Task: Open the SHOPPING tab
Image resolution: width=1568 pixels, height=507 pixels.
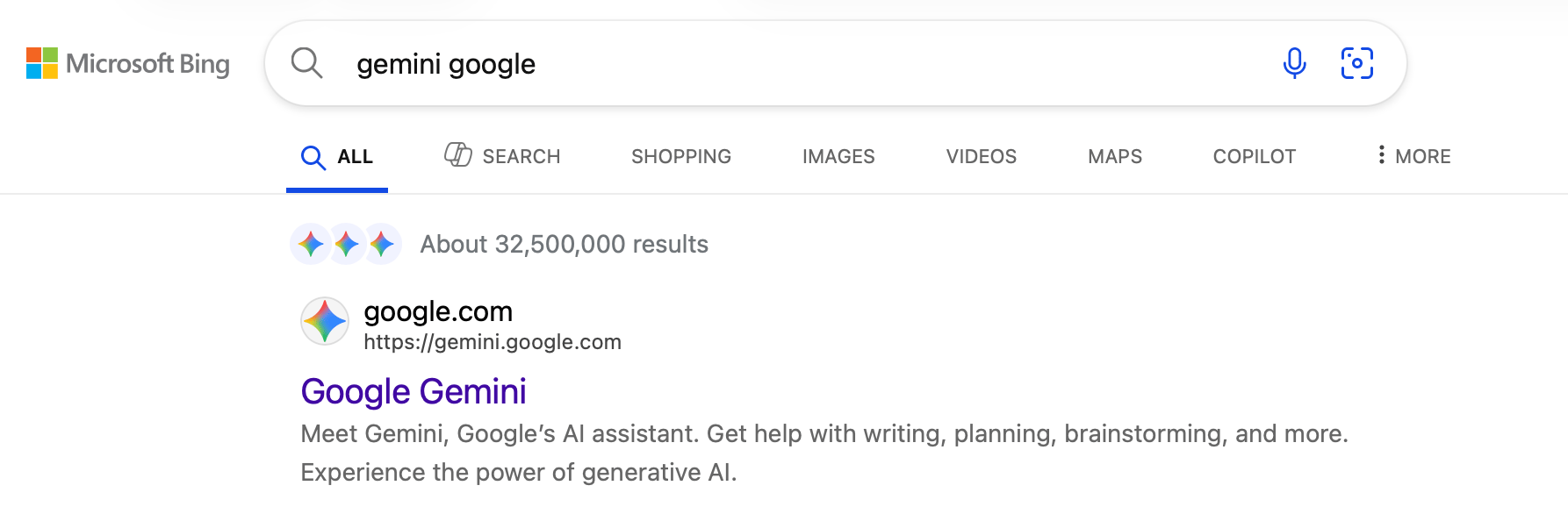Action: 680,156
